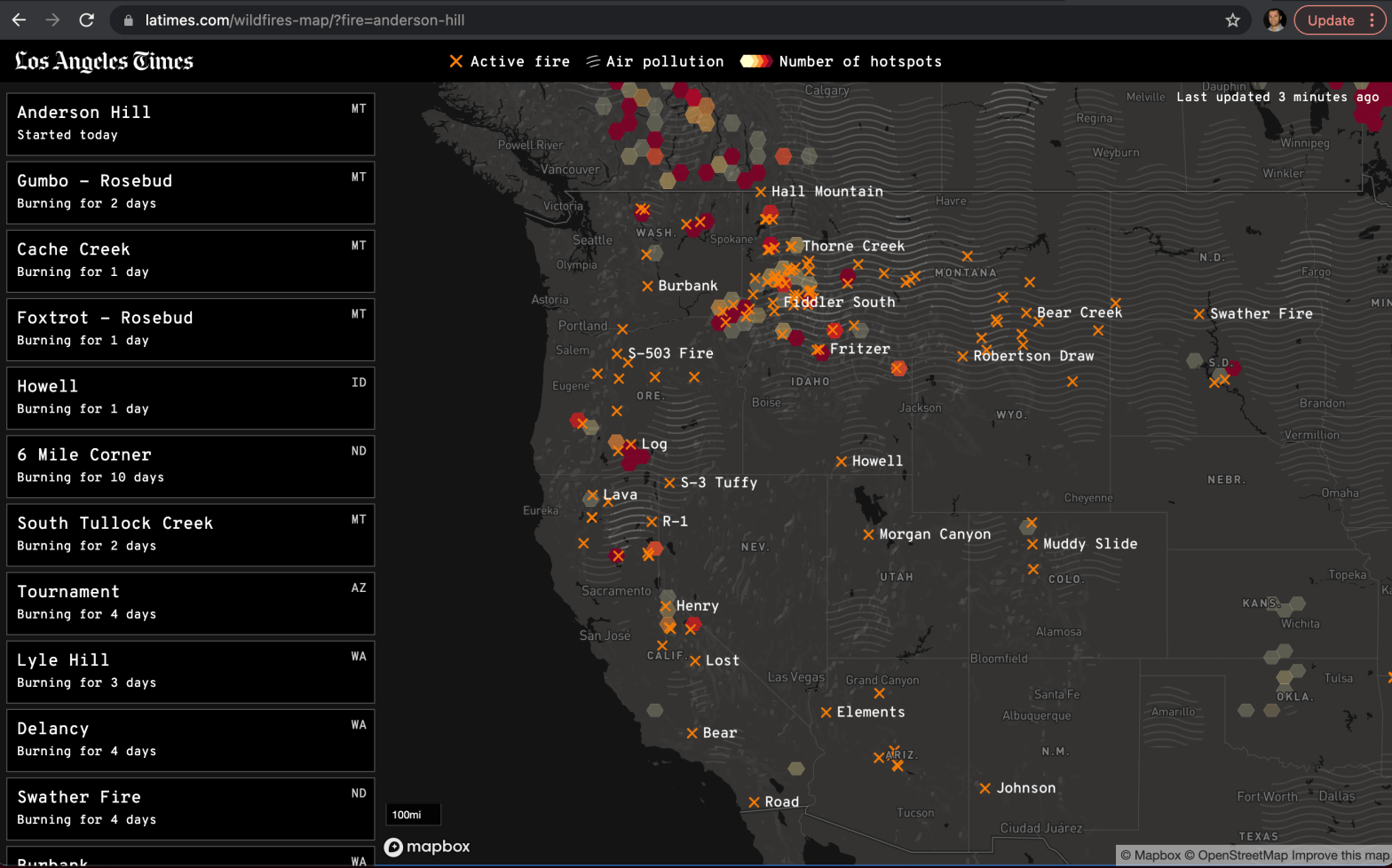Choose the Lyle Hill list item
Screen dimensions: 1392x868
coord(190,671)
